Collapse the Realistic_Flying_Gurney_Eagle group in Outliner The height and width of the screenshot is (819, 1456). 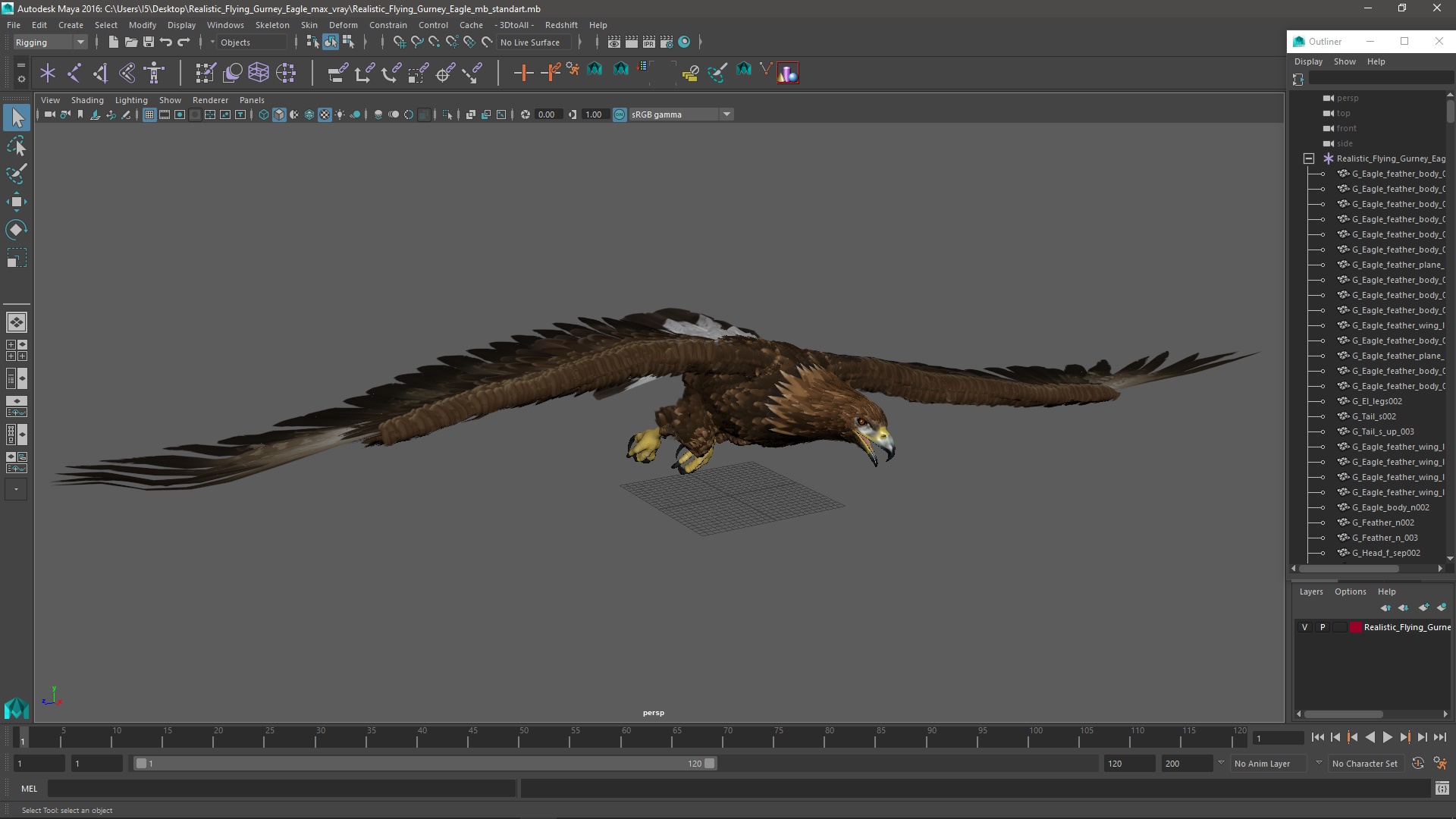[1308, 158]
